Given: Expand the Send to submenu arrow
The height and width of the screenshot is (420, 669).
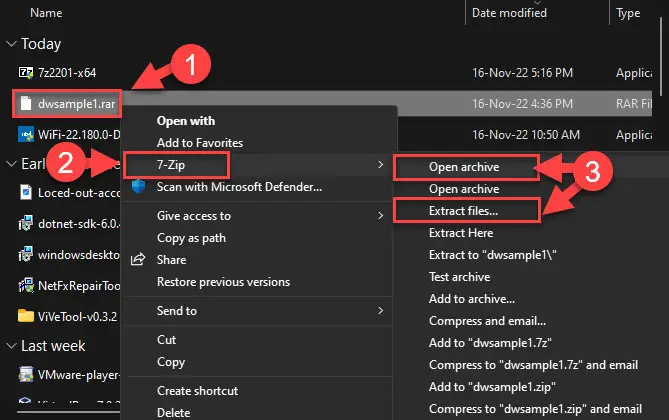Looking at the screenshot, I should (x=380, y=310).
